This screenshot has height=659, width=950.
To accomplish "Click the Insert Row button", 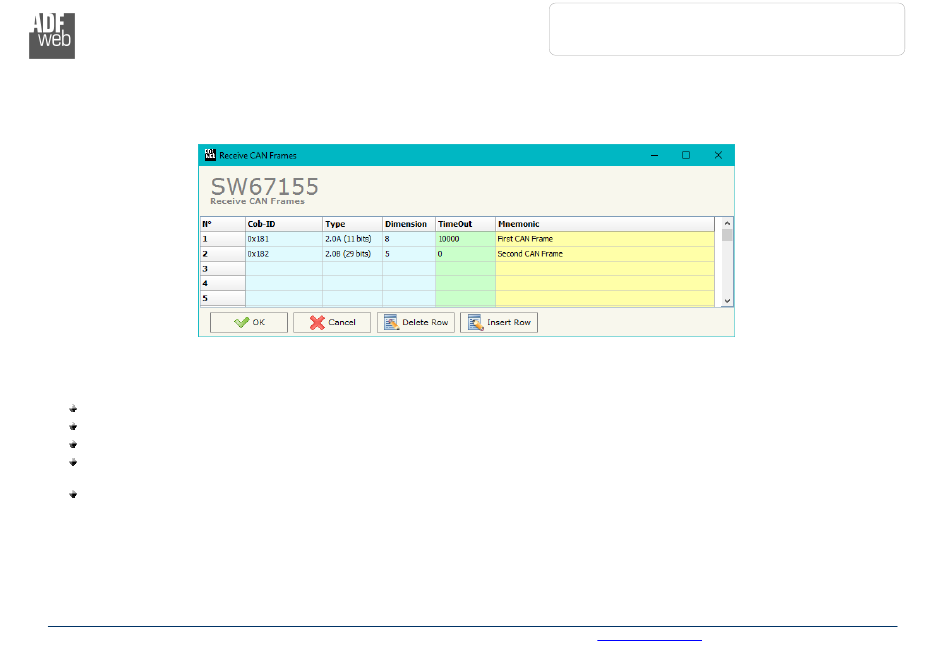I will [x=499, y=322].
